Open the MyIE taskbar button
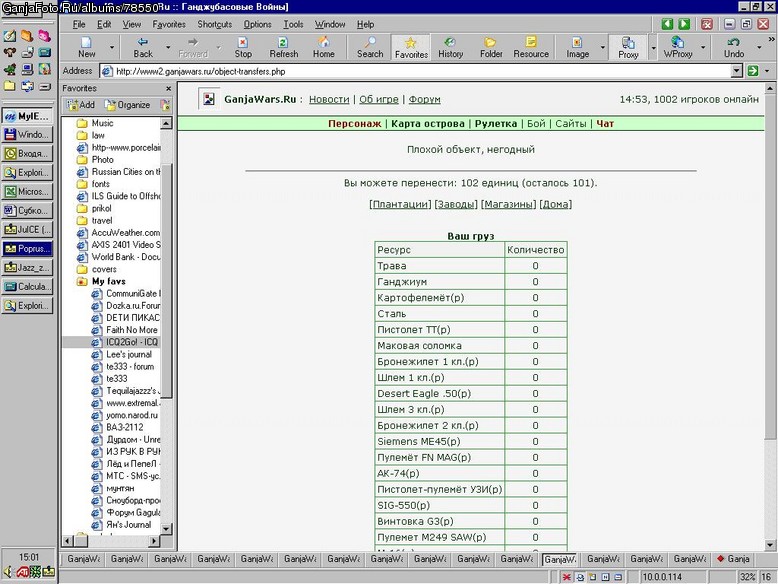The height and width of the screenshot is (584, 778). pos(27,116)
